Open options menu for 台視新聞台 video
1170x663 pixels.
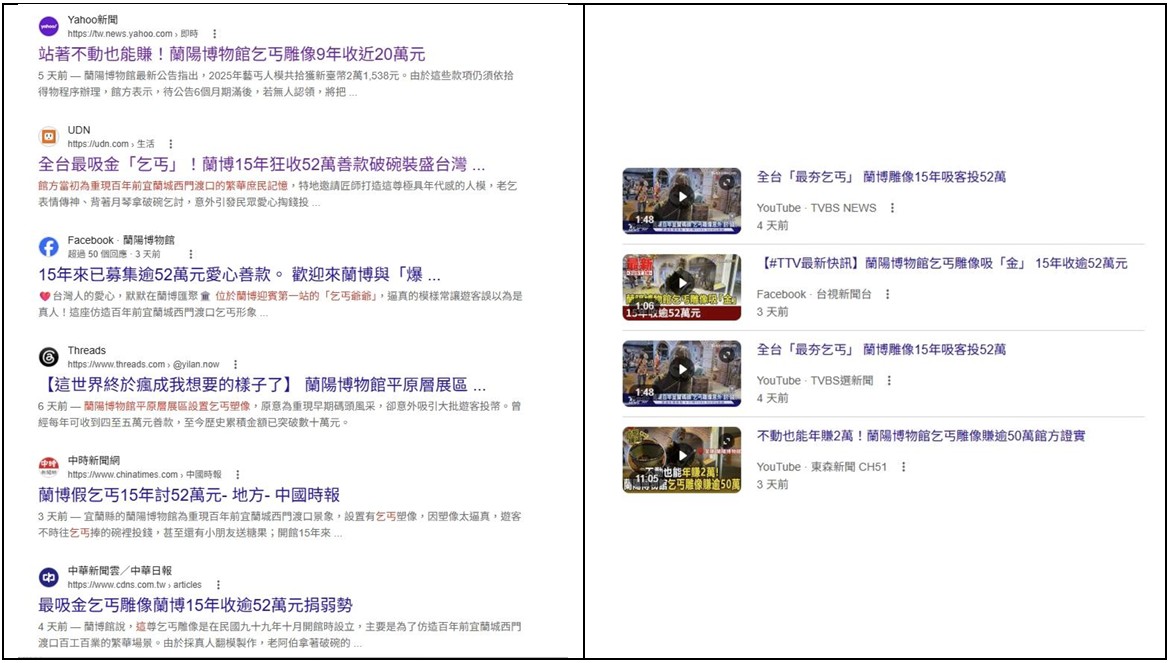tap(887, 295)
